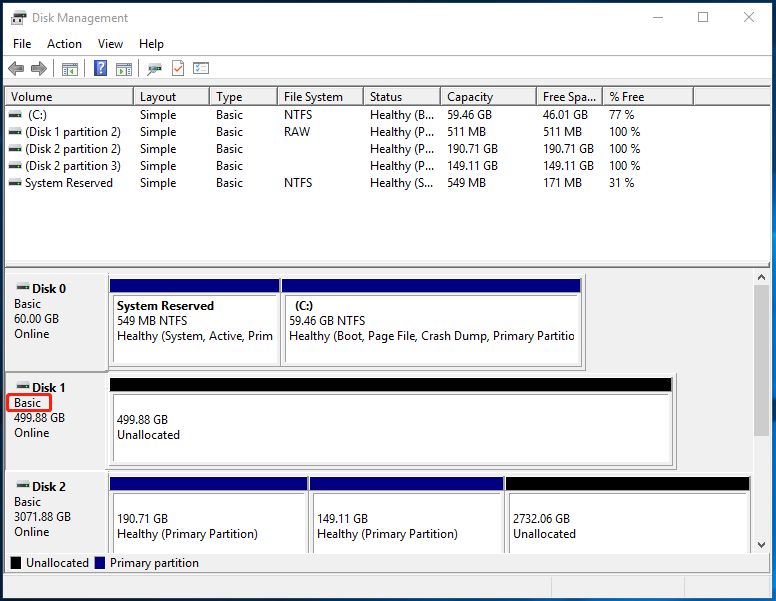Select the System Reserved partition on Disk 0

coord(195,323)
